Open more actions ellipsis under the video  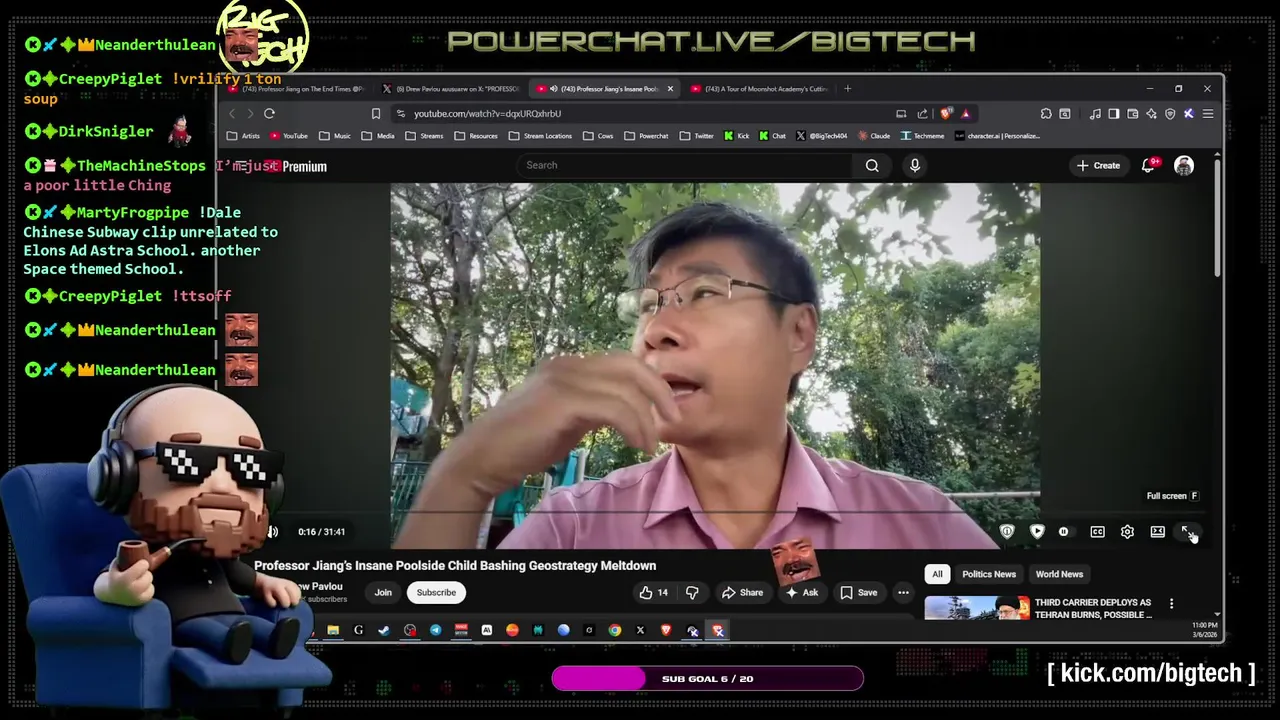(x=903, y=592)
